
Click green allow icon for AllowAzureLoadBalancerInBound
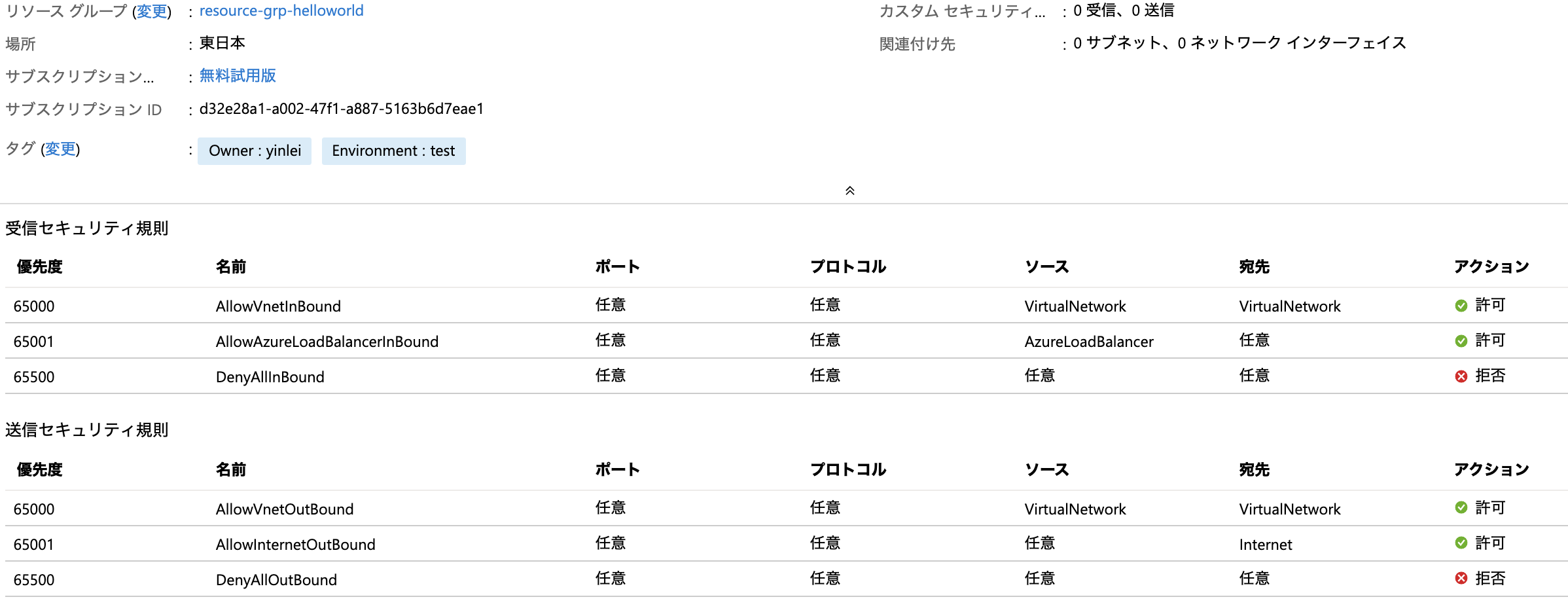pos(1461,341)
